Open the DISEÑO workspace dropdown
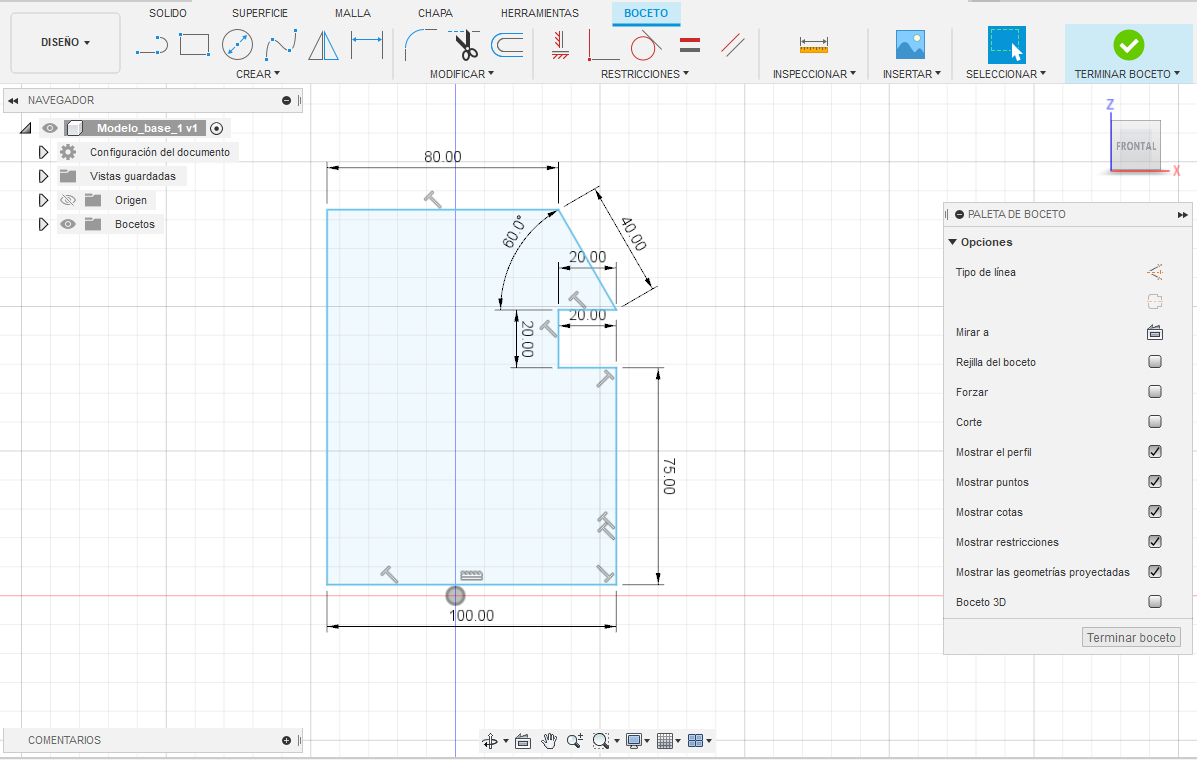The width and height of the screenshot is (1197, 760). point(66,43)
